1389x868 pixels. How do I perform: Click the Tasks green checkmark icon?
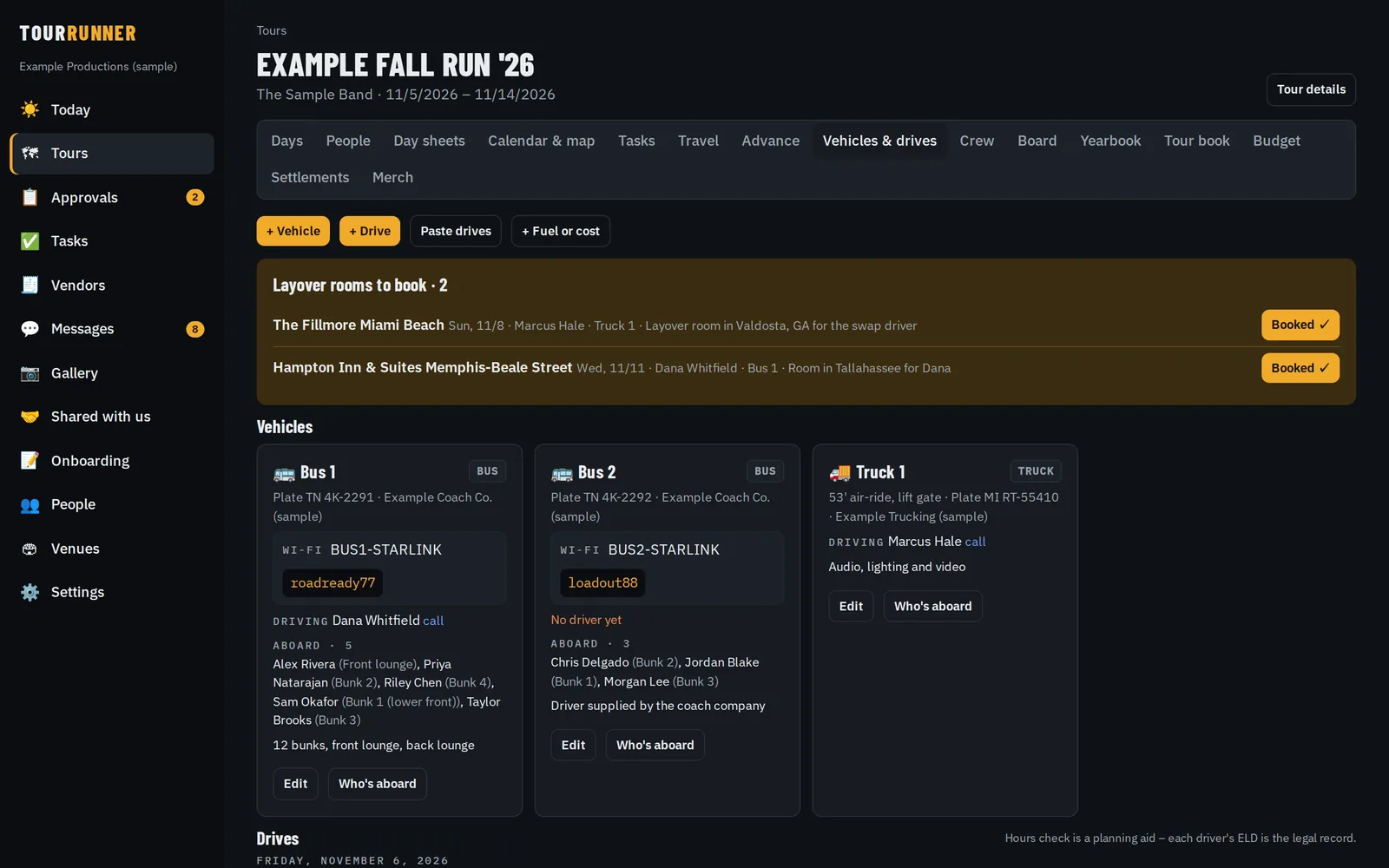click(x=30, y=240)
